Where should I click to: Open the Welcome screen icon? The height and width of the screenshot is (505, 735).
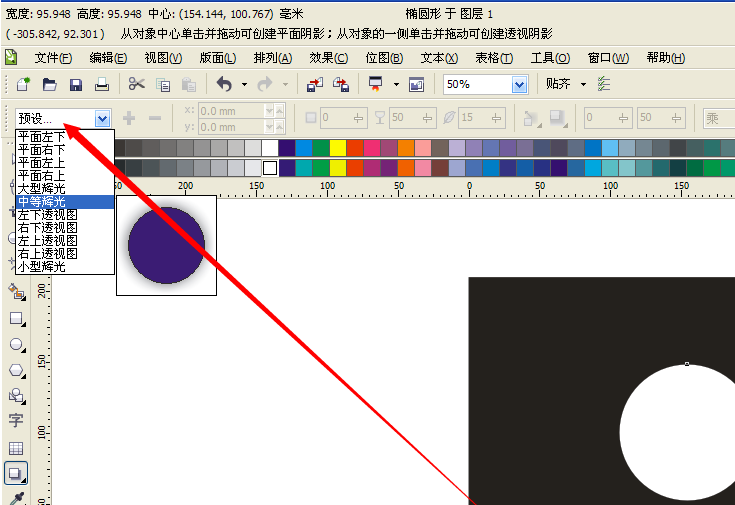416,85
